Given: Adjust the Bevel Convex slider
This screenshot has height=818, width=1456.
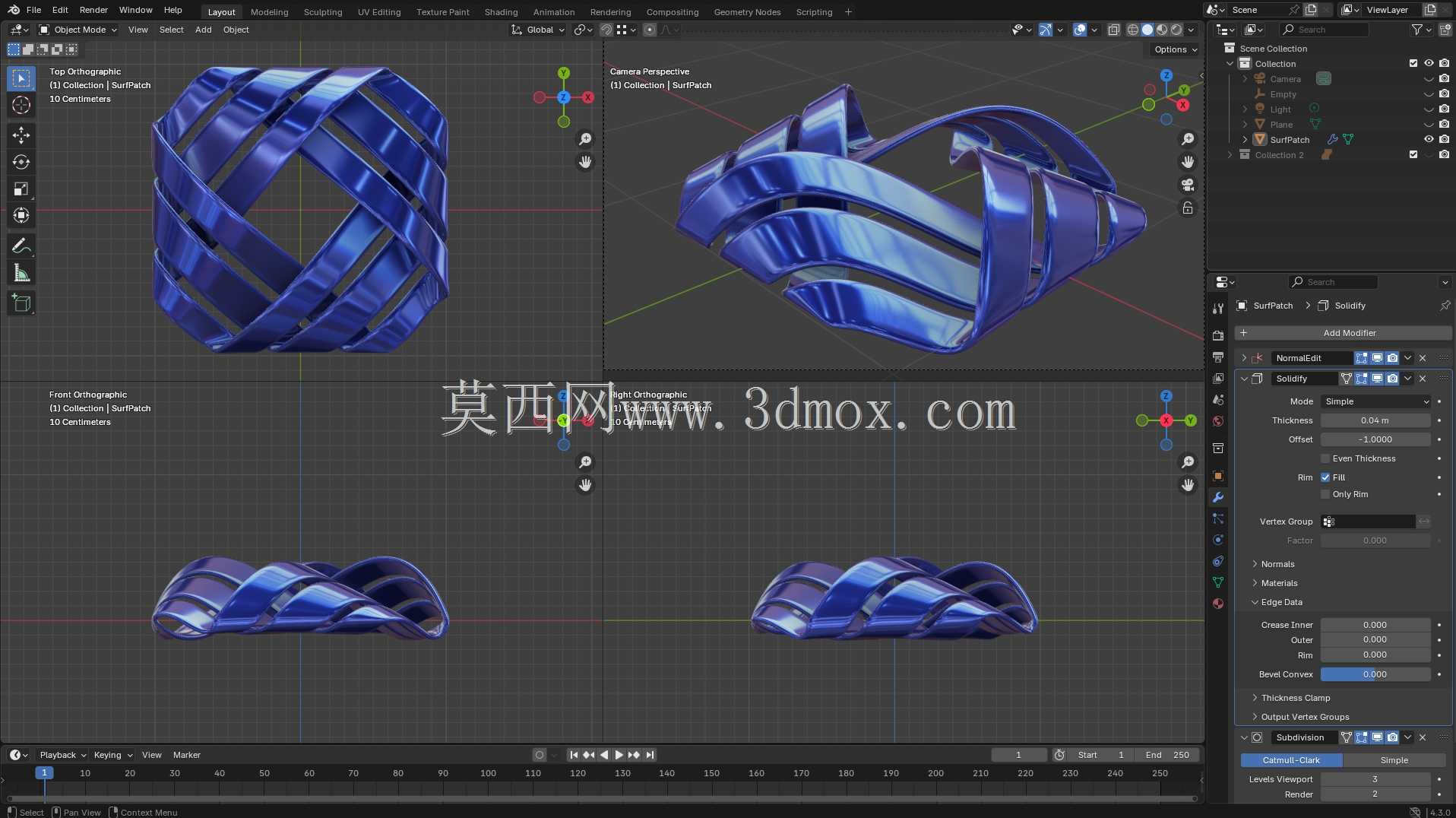Looking at the screenshot, I should coord(1375,674).
